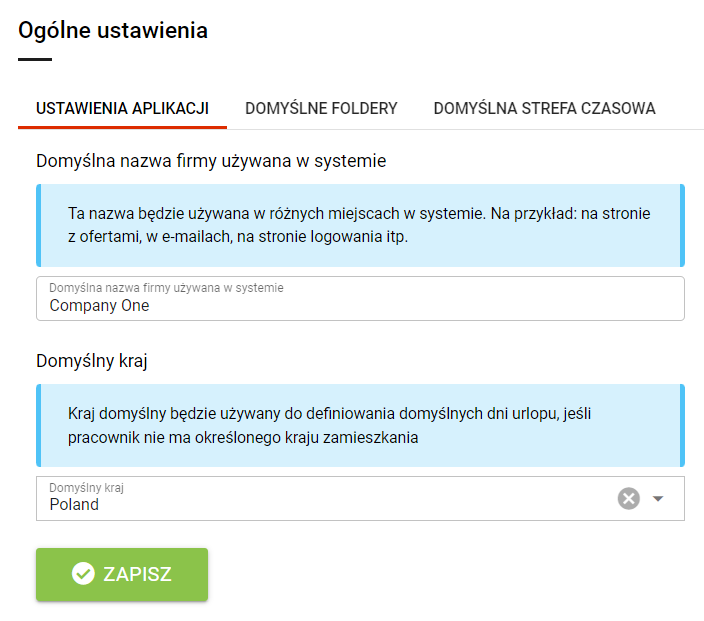The image size is (704, 621).
Task: Click the black underline below page title
Action: [35, 59]
